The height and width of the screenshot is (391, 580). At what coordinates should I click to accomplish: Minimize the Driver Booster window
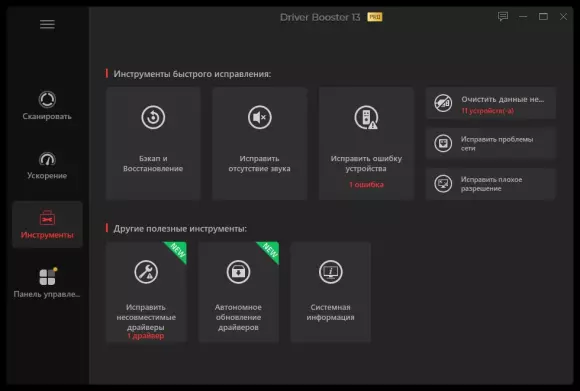(523, 17)
